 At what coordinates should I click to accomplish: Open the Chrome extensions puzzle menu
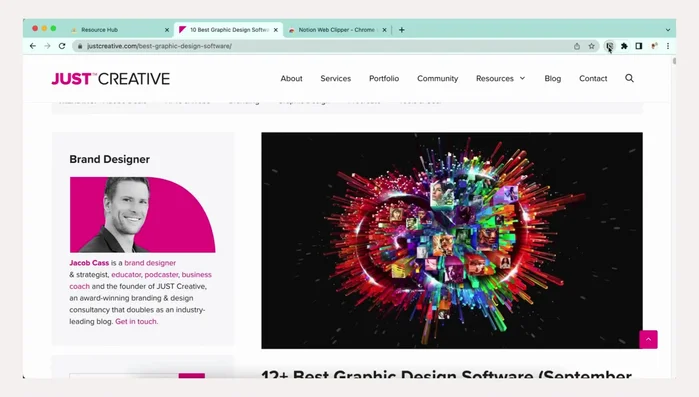624,46
